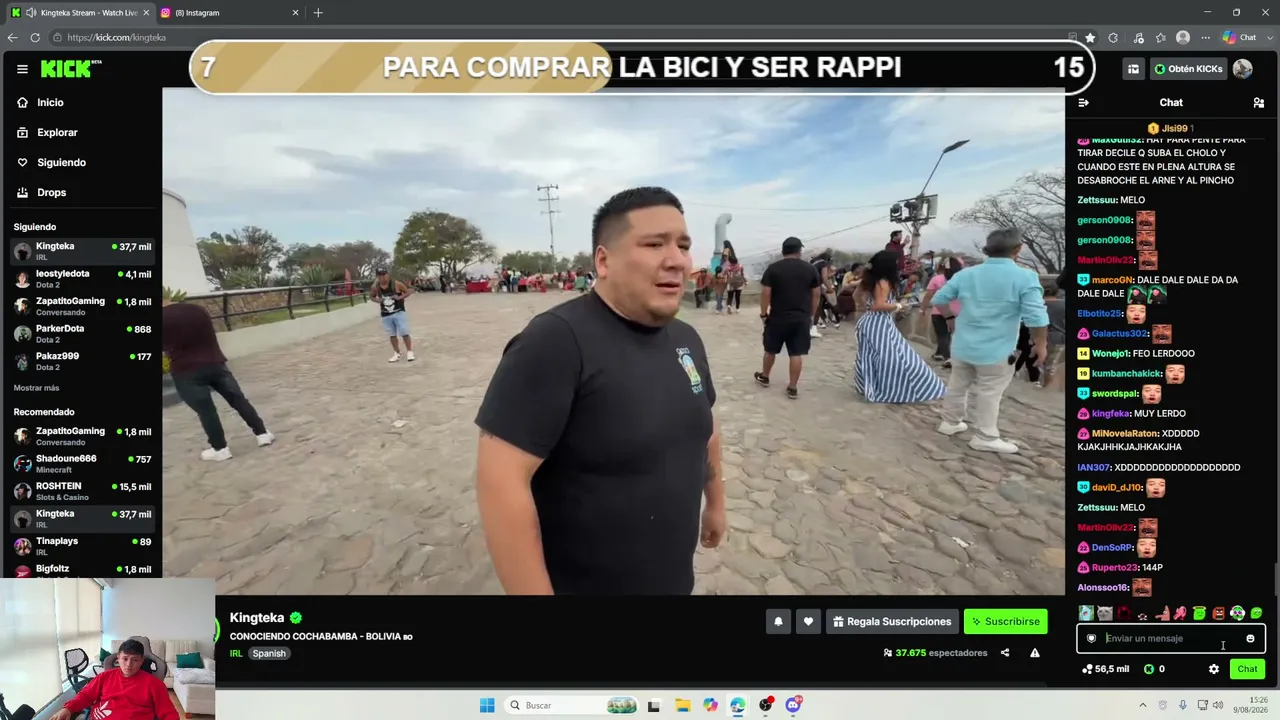1280x720 pixels.
Task: Collapse the chat panel with arrow icon
Action: (x=1083, y=102)
